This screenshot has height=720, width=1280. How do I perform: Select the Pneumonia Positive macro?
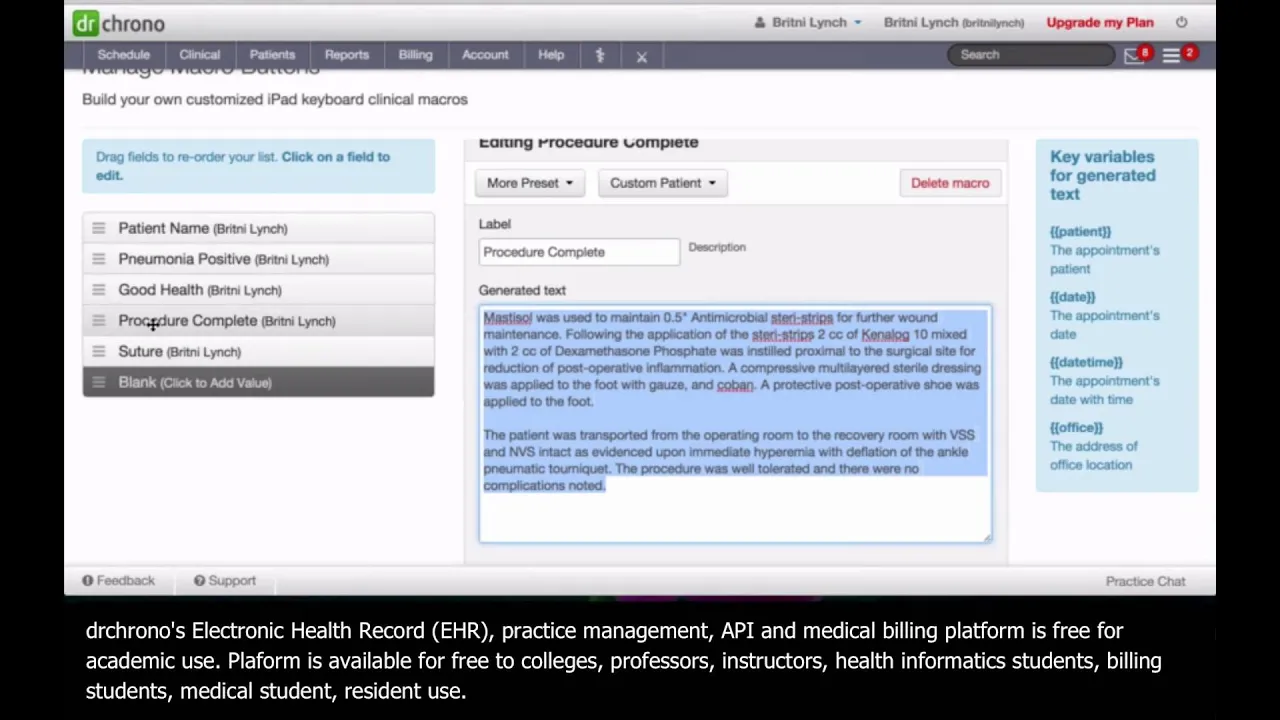pyautogui.click(x=258, y=259)
